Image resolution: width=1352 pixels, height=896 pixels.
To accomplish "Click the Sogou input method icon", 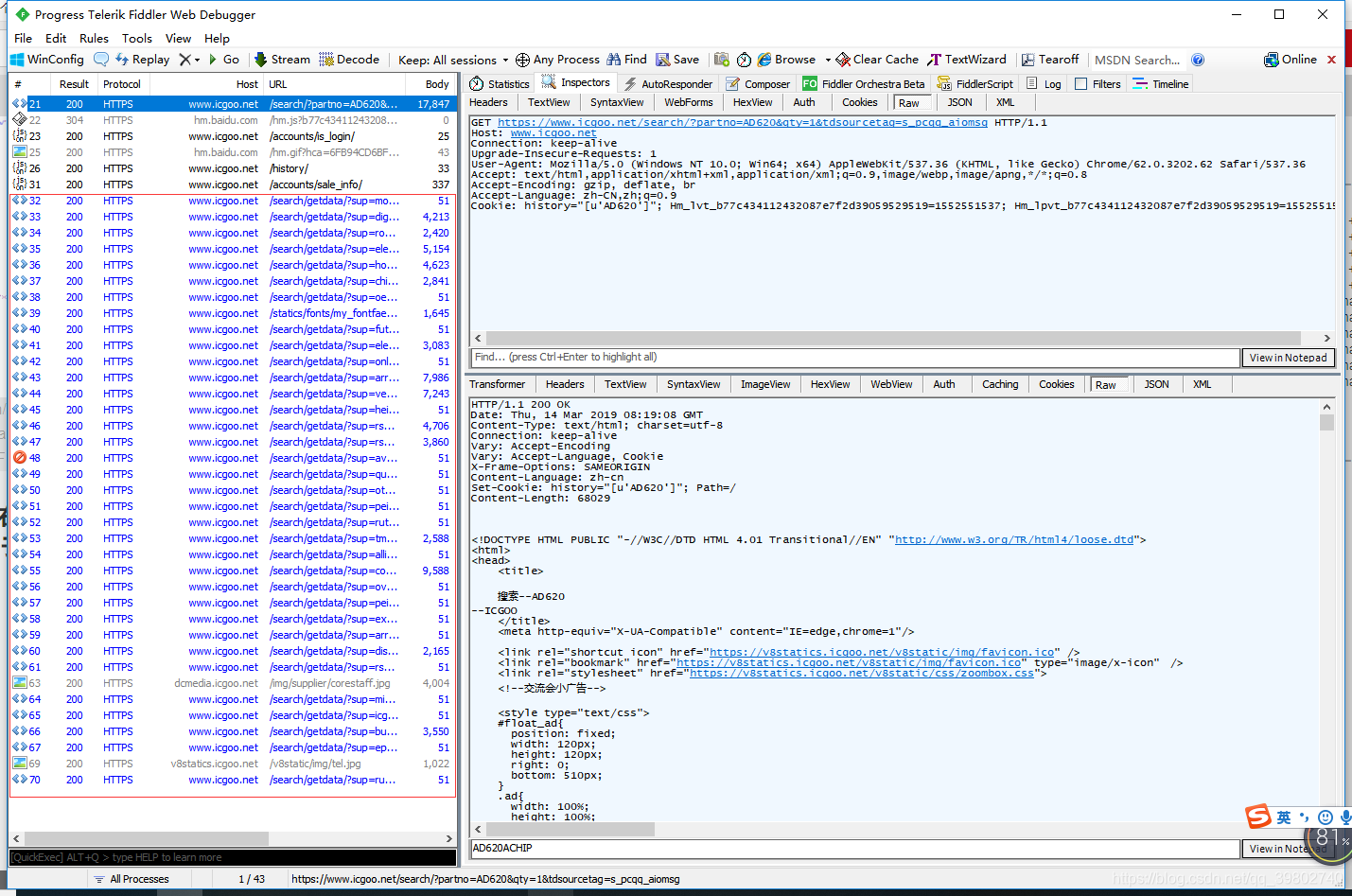I will coord(1258,817).
